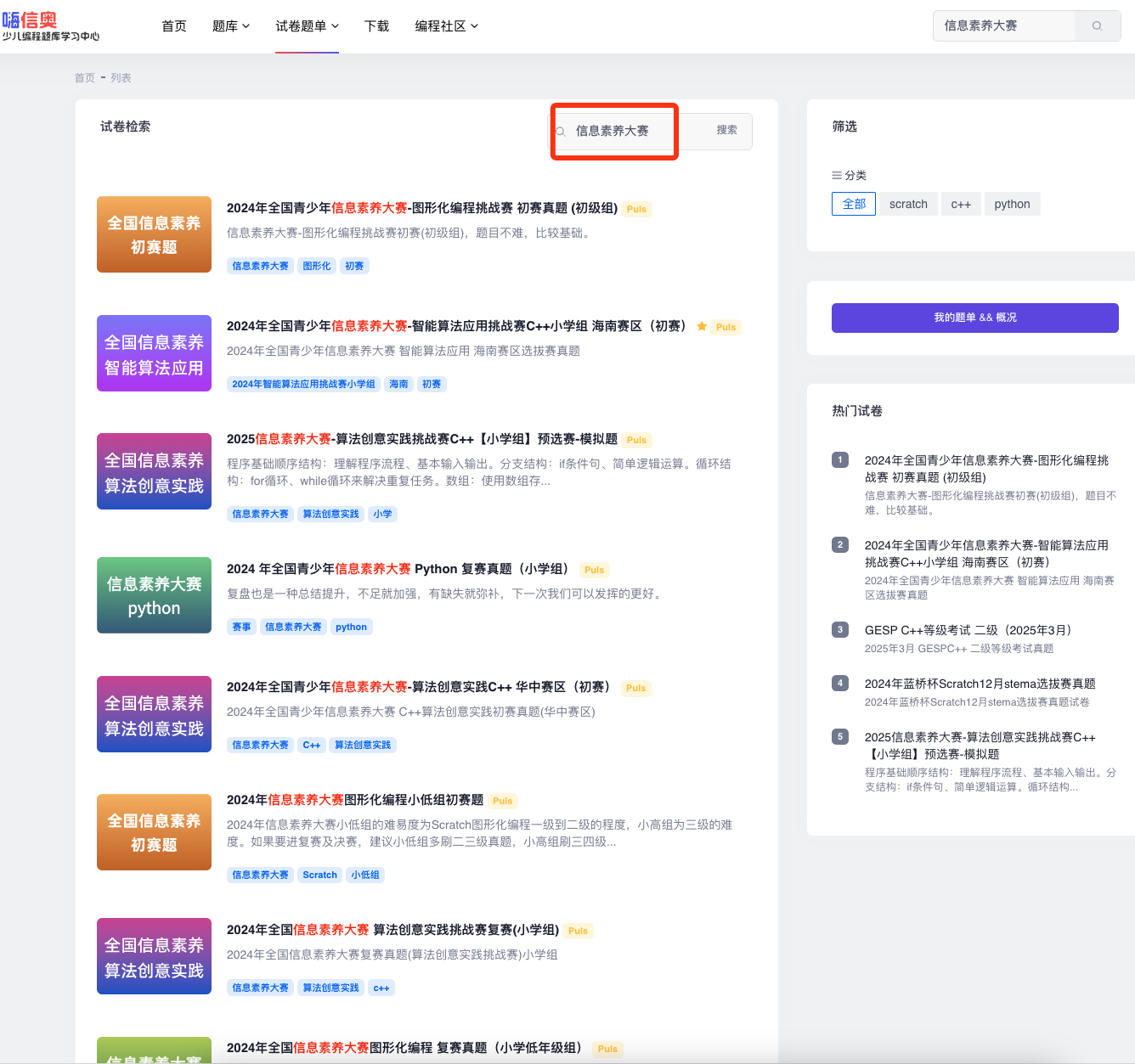Viewport: 1135px width, 1064px height.
Task: Click the 2024年智能算法应用挑战赛小学组 tag
Action: [x=303, y=384]
